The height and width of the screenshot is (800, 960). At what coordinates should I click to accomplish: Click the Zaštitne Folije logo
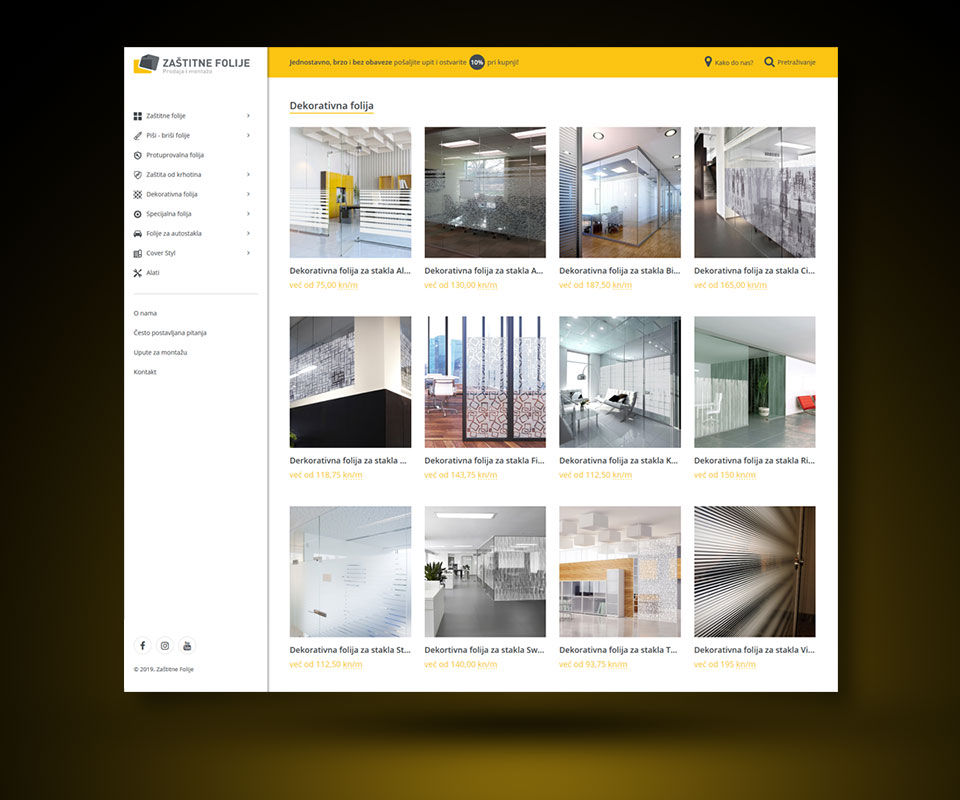tap(192, 64)
